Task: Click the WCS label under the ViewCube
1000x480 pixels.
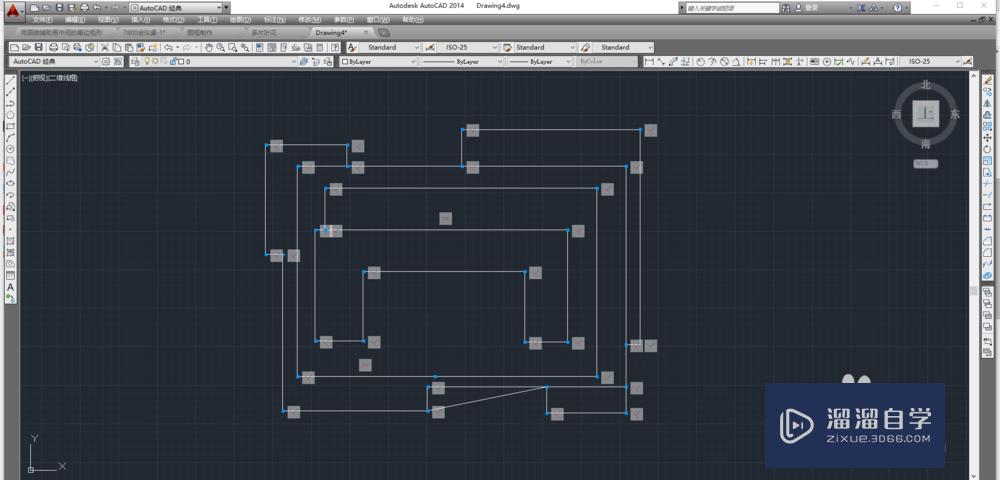Action: pos(925,164)
